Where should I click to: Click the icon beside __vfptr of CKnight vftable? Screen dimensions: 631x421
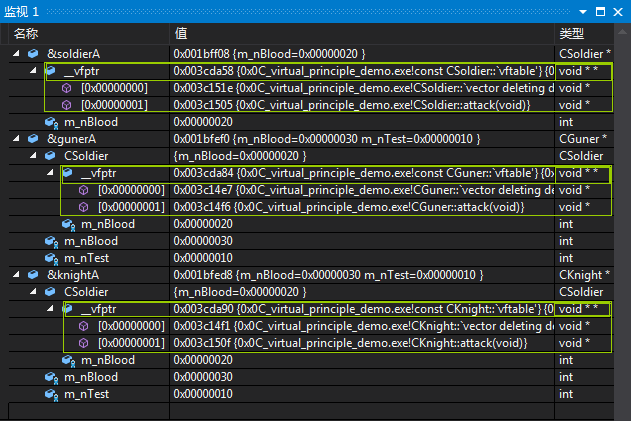68,309
